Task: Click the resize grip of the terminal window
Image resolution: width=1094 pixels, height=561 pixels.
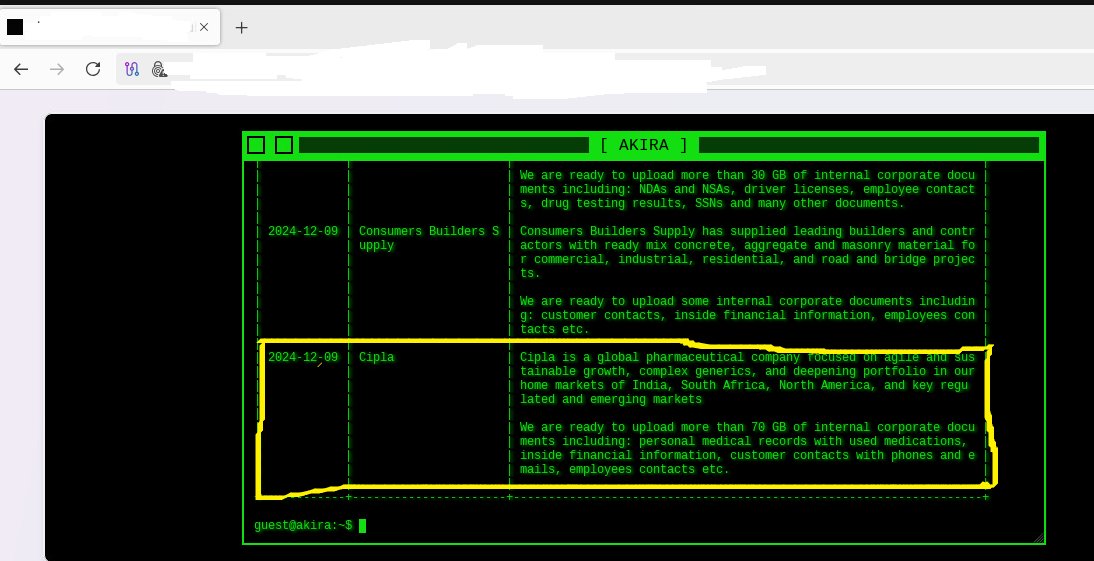Action: click(x=1038, y=537)
